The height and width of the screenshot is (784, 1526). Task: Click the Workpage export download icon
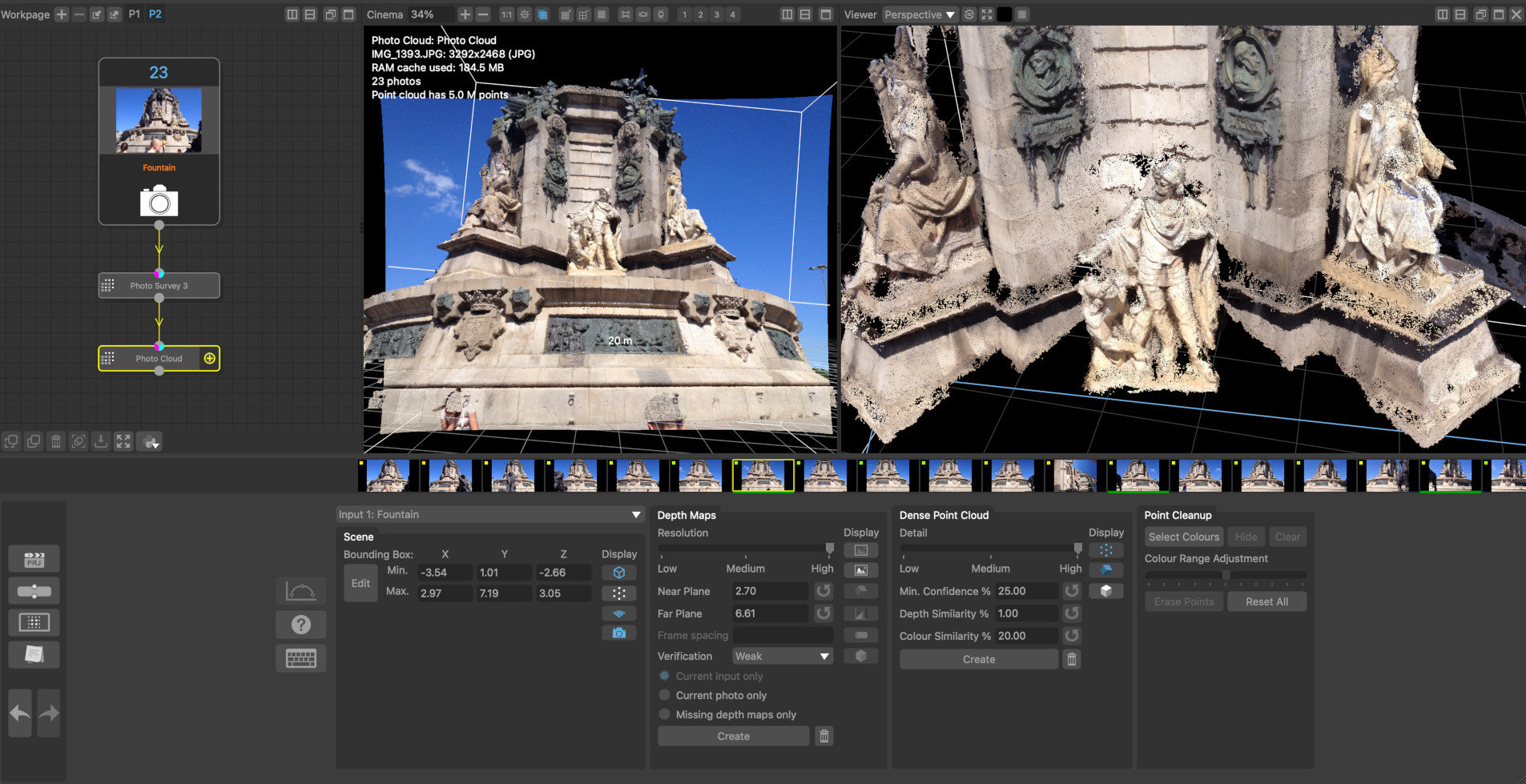(101, 441)
